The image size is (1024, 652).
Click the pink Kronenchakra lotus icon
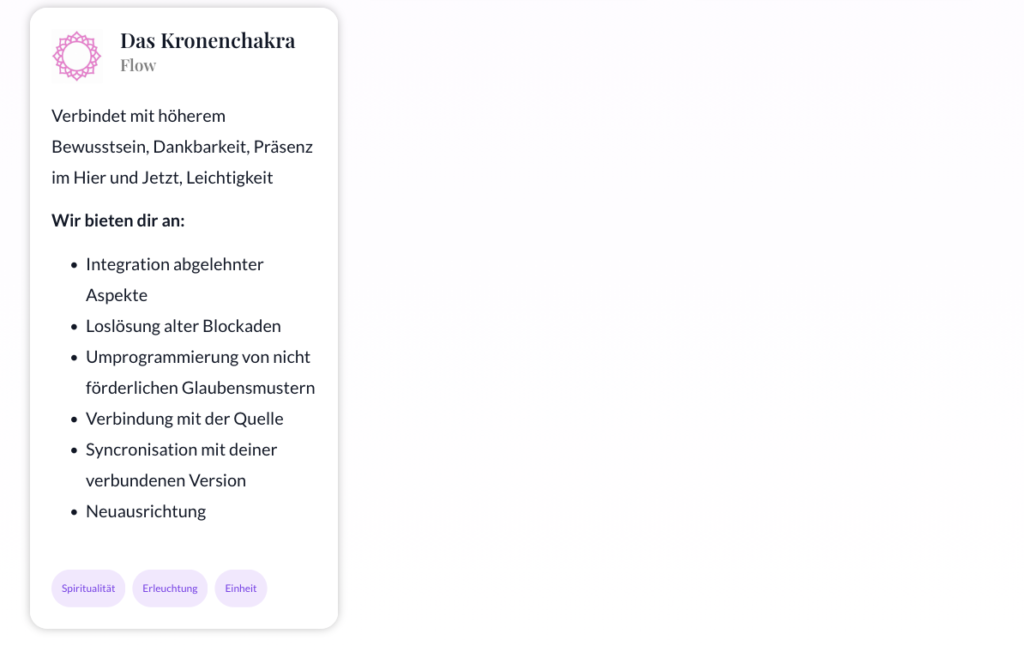pyautogui.click(x=77, y=55)
